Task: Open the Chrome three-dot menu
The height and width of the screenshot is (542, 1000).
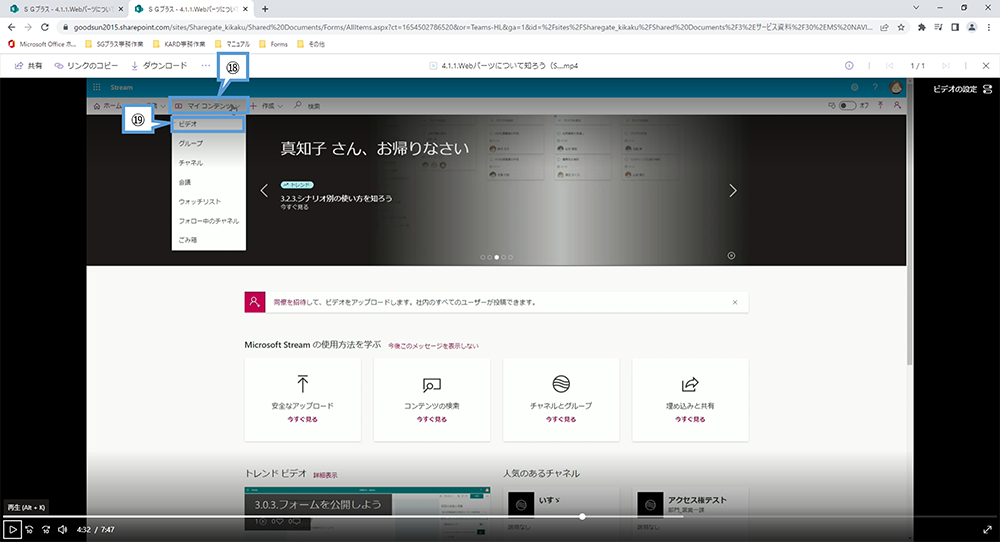Action: pos(989,27)
